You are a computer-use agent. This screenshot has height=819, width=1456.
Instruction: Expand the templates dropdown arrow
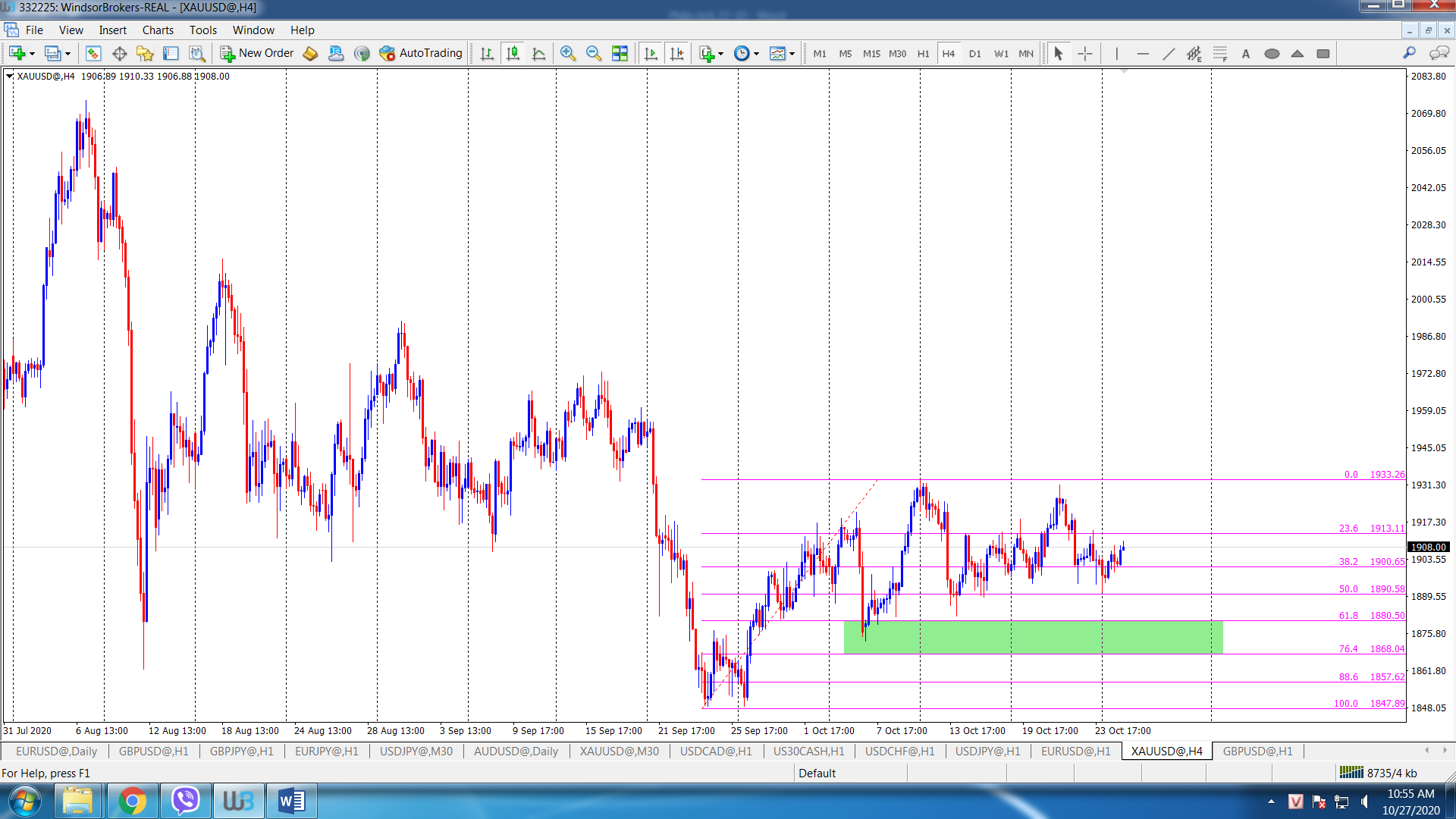click(x=792, y=54)
